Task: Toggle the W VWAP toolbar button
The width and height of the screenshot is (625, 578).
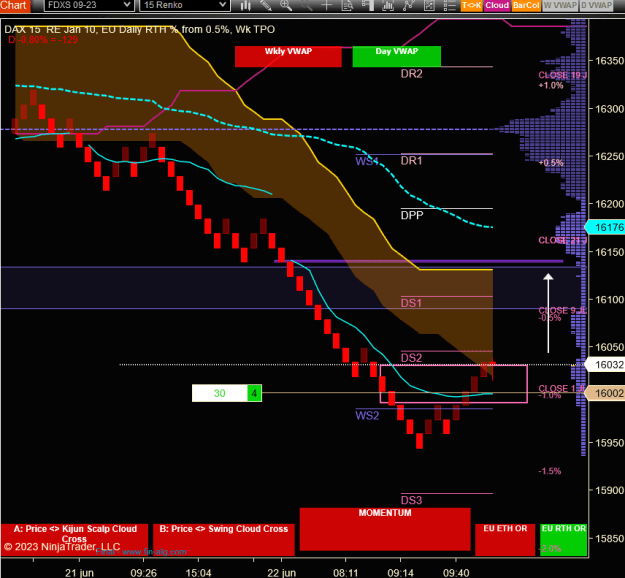Action: pyautogui.click(x=560, y=5)
